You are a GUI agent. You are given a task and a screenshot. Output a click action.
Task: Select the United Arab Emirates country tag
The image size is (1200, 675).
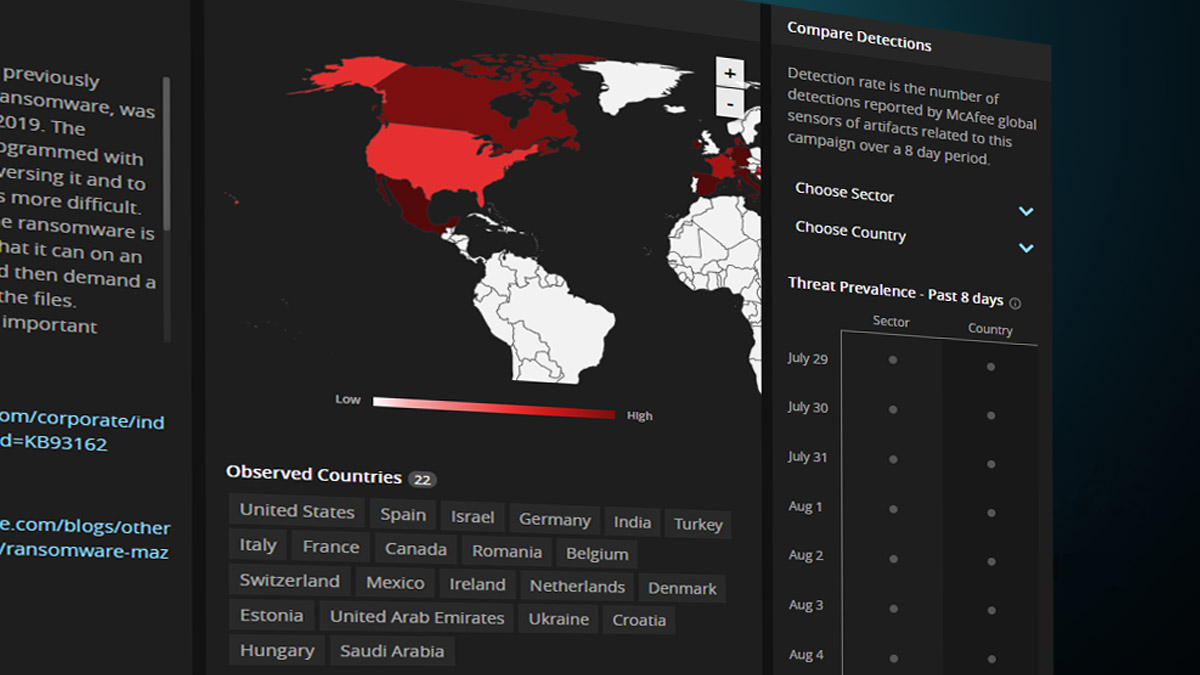[x=417, y=617]
